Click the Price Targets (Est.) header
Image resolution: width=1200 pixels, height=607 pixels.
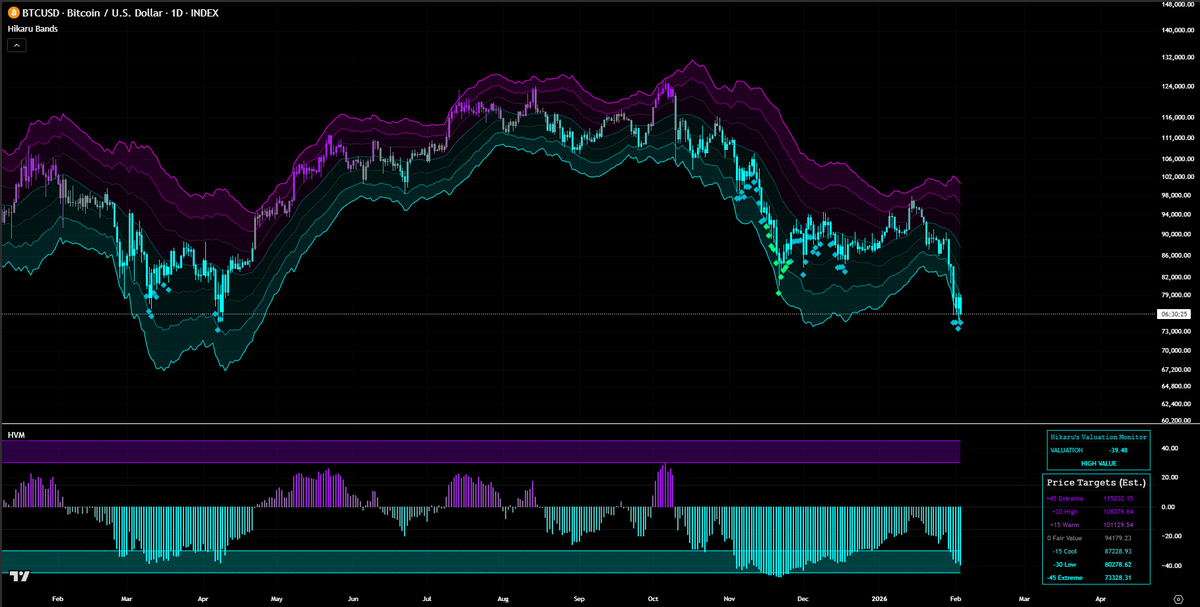point(1096,482)
